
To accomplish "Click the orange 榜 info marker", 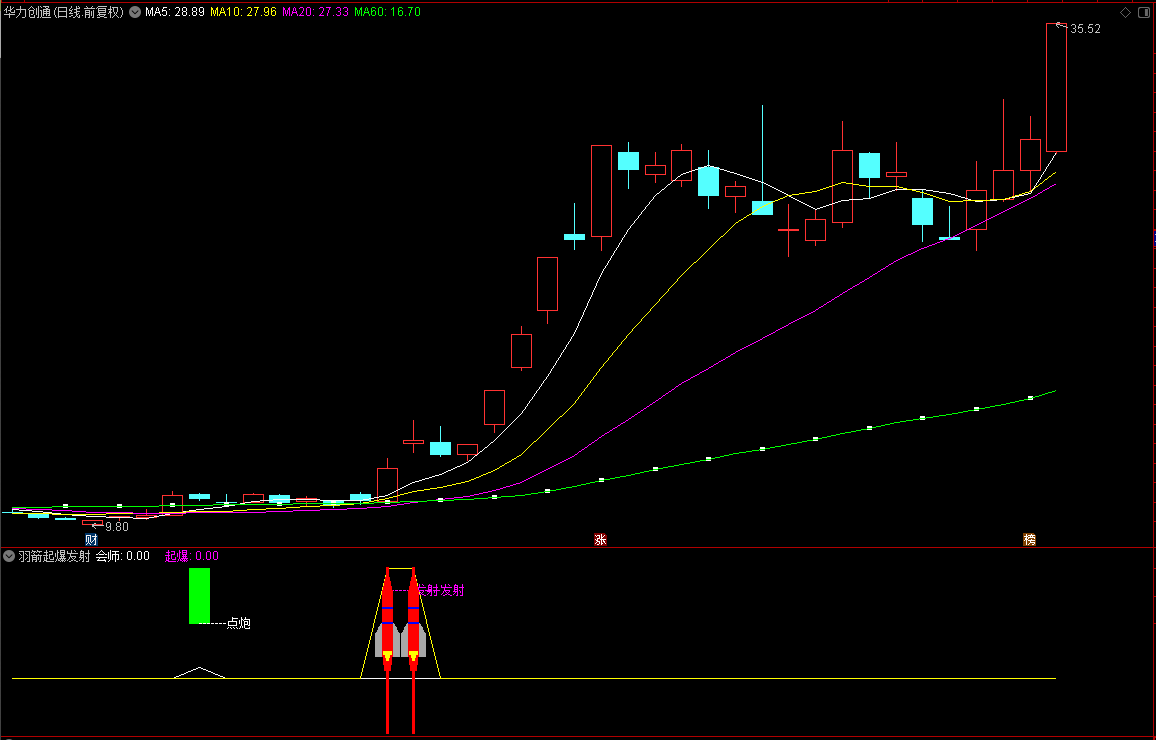I will click(1029, 540).
